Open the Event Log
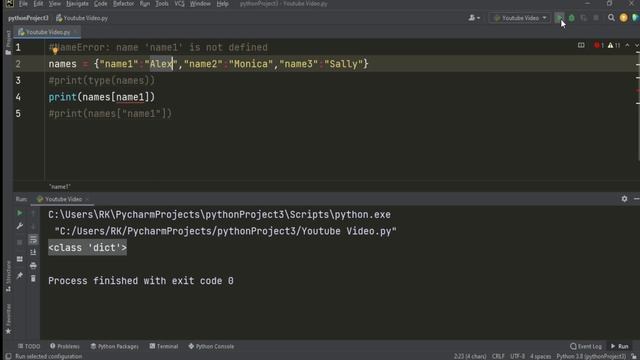Image resolution: width=640 pixels, height=360 pixels. click(x=586, y=346)
